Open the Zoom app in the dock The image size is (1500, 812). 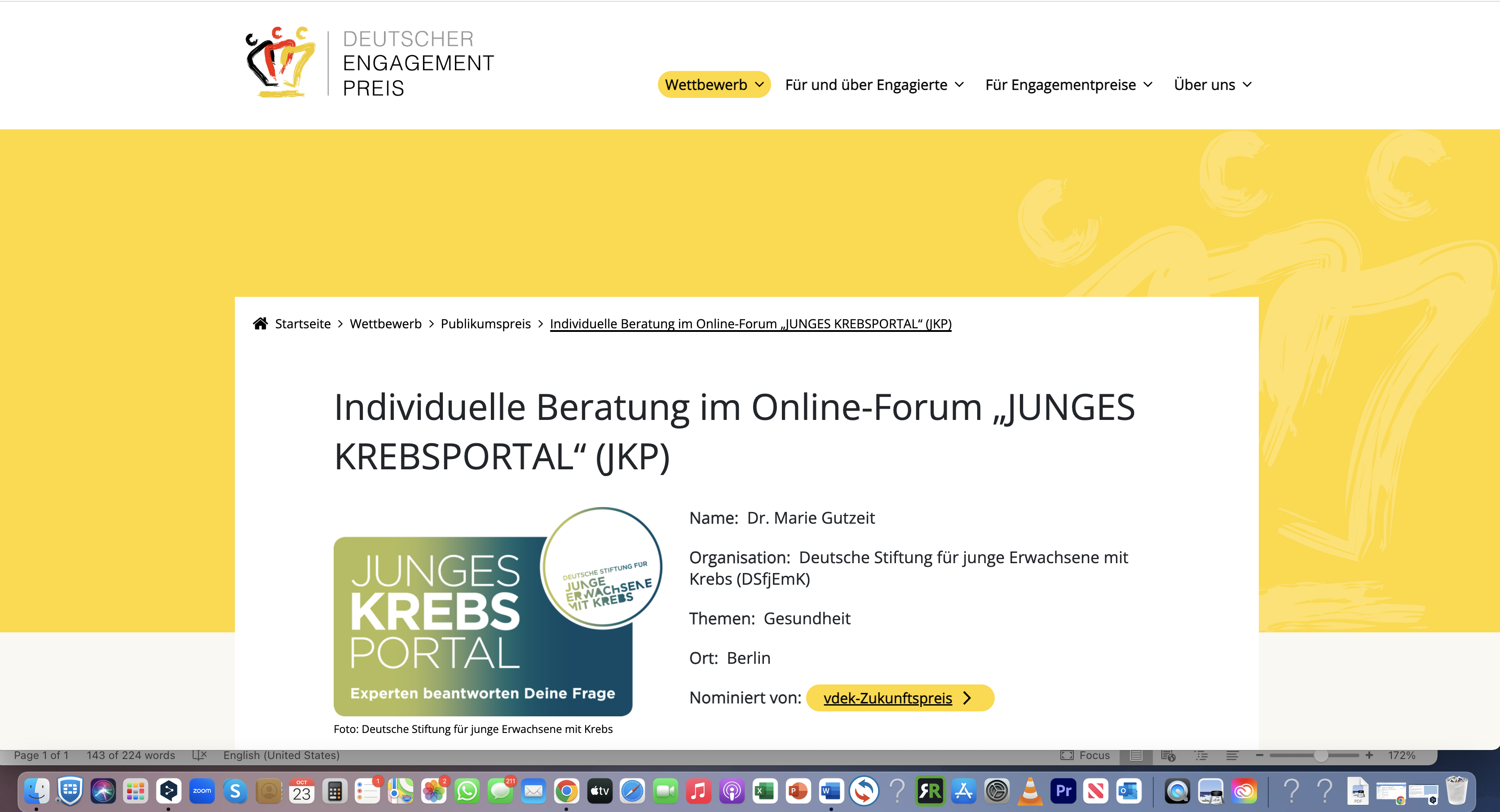click(202, 790)
